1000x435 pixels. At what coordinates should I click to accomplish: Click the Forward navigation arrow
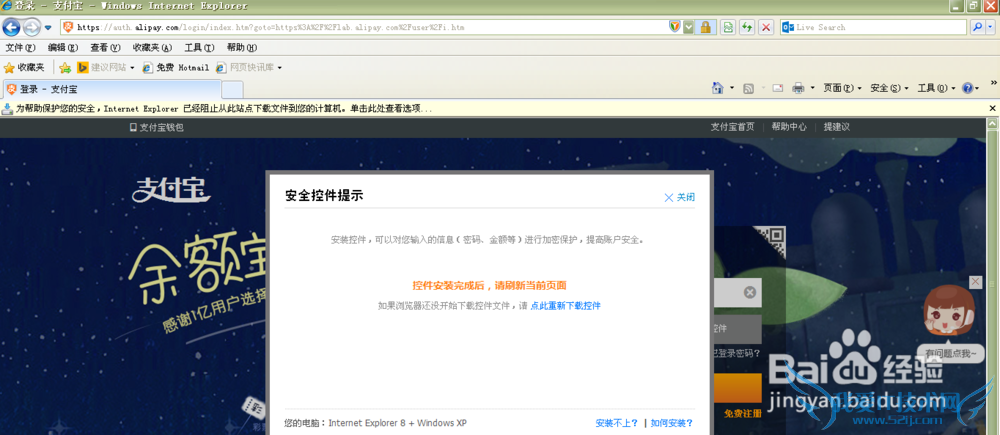[x=31, y=27]
